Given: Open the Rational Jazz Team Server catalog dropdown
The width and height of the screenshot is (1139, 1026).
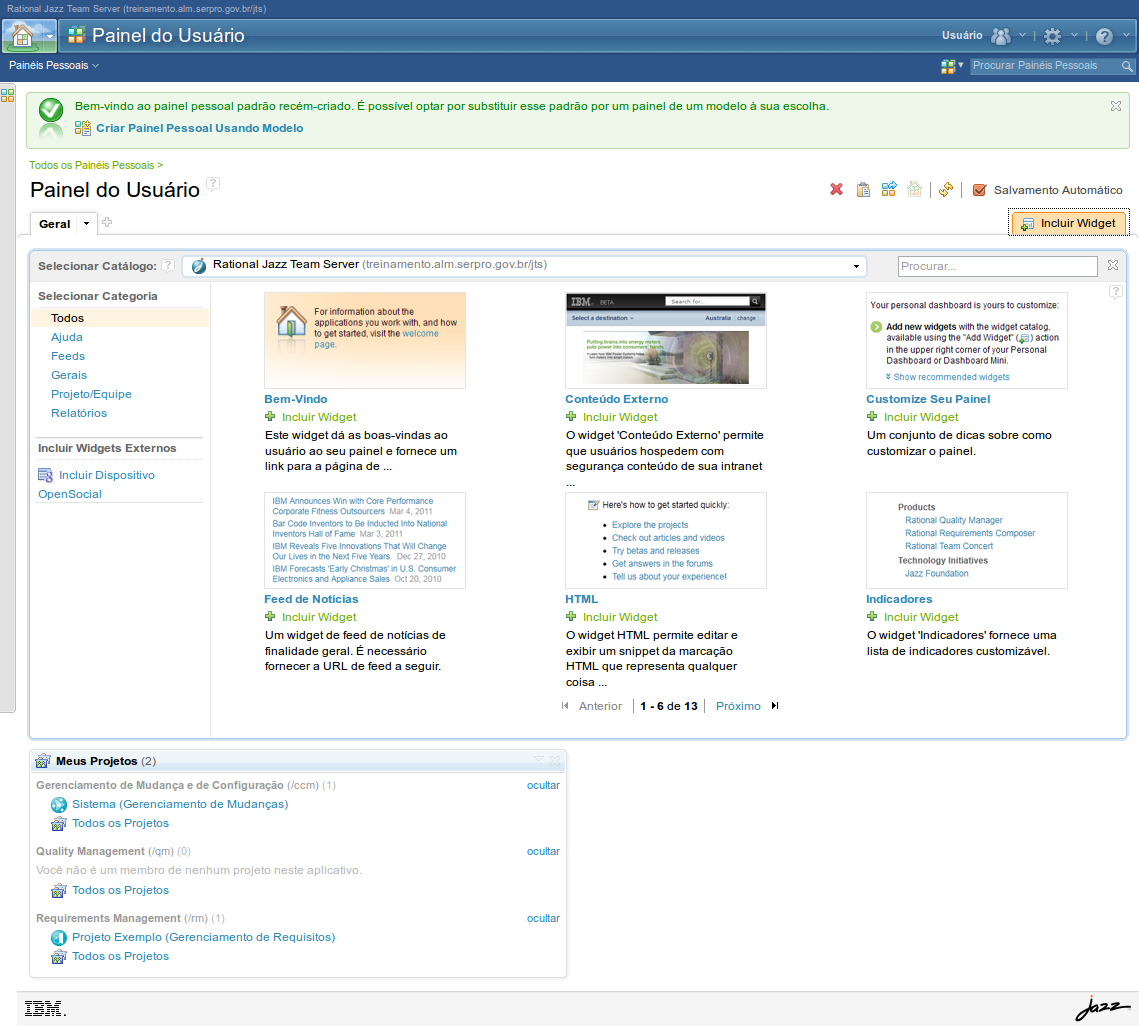Looking at the screenshot, I should tap(524, 265).
